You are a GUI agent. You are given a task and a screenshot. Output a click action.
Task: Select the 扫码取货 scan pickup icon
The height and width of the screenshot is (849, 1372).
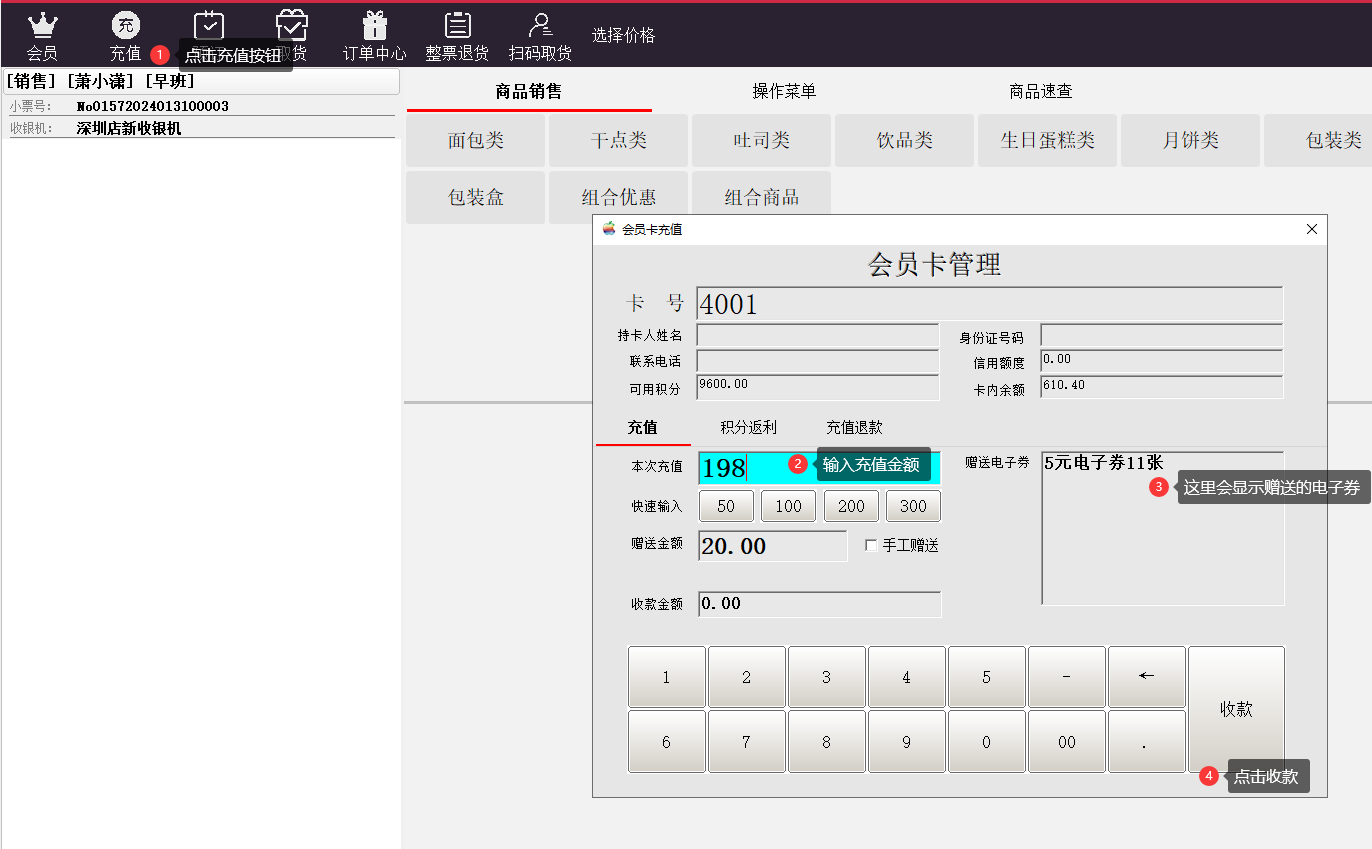541,26
